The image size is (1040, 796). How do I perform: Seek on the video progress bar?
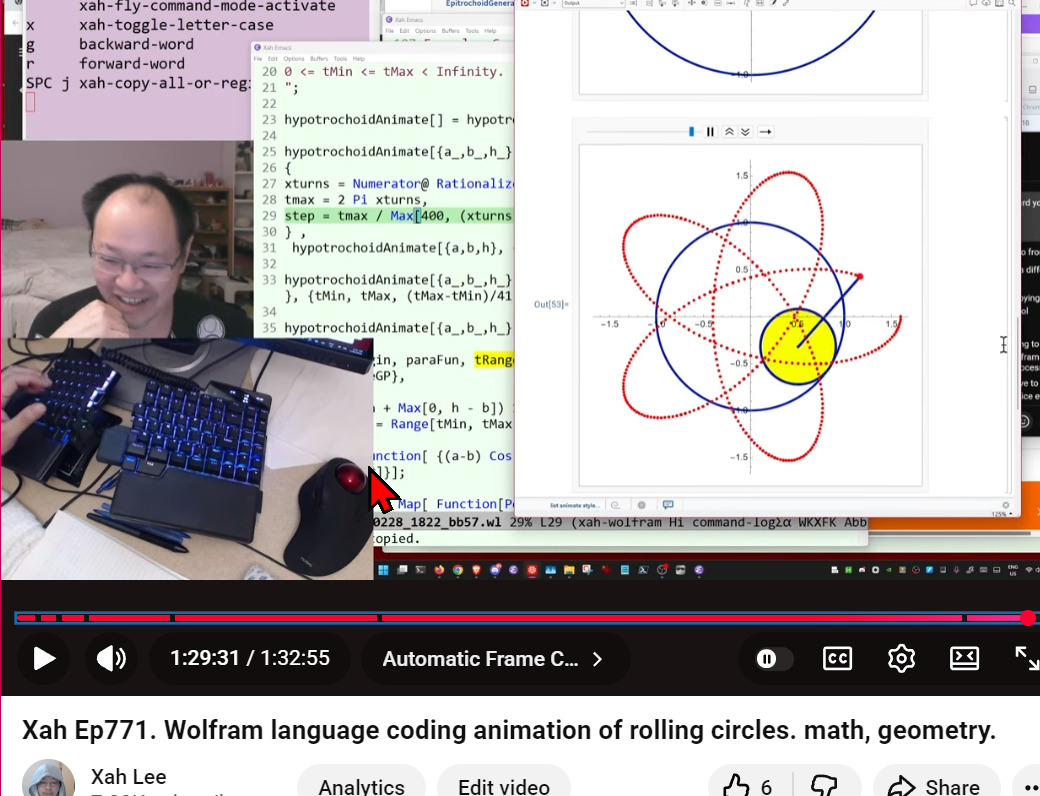point(520,618)
